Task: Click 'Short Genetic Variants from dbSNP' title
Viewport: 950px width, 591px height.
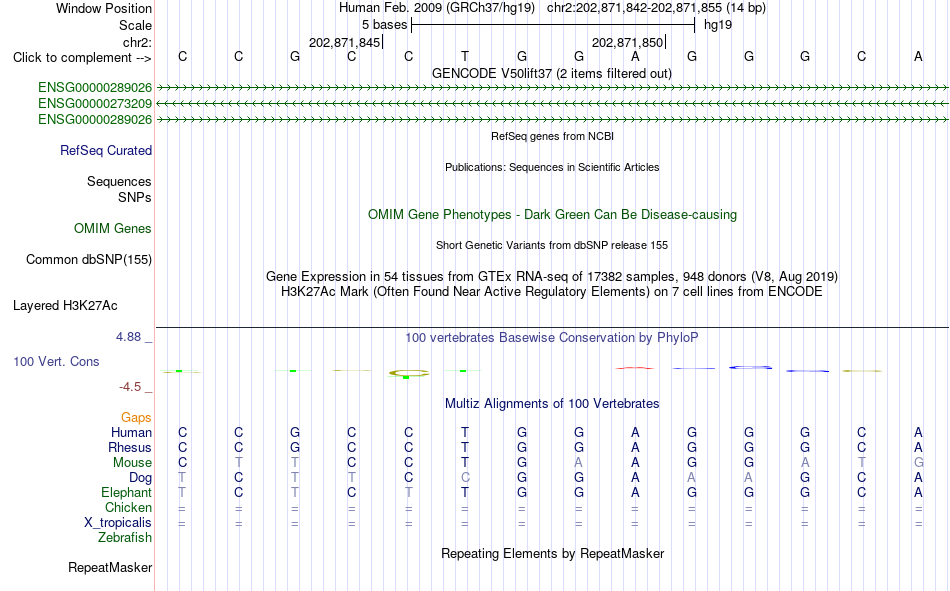Action: 552,245
